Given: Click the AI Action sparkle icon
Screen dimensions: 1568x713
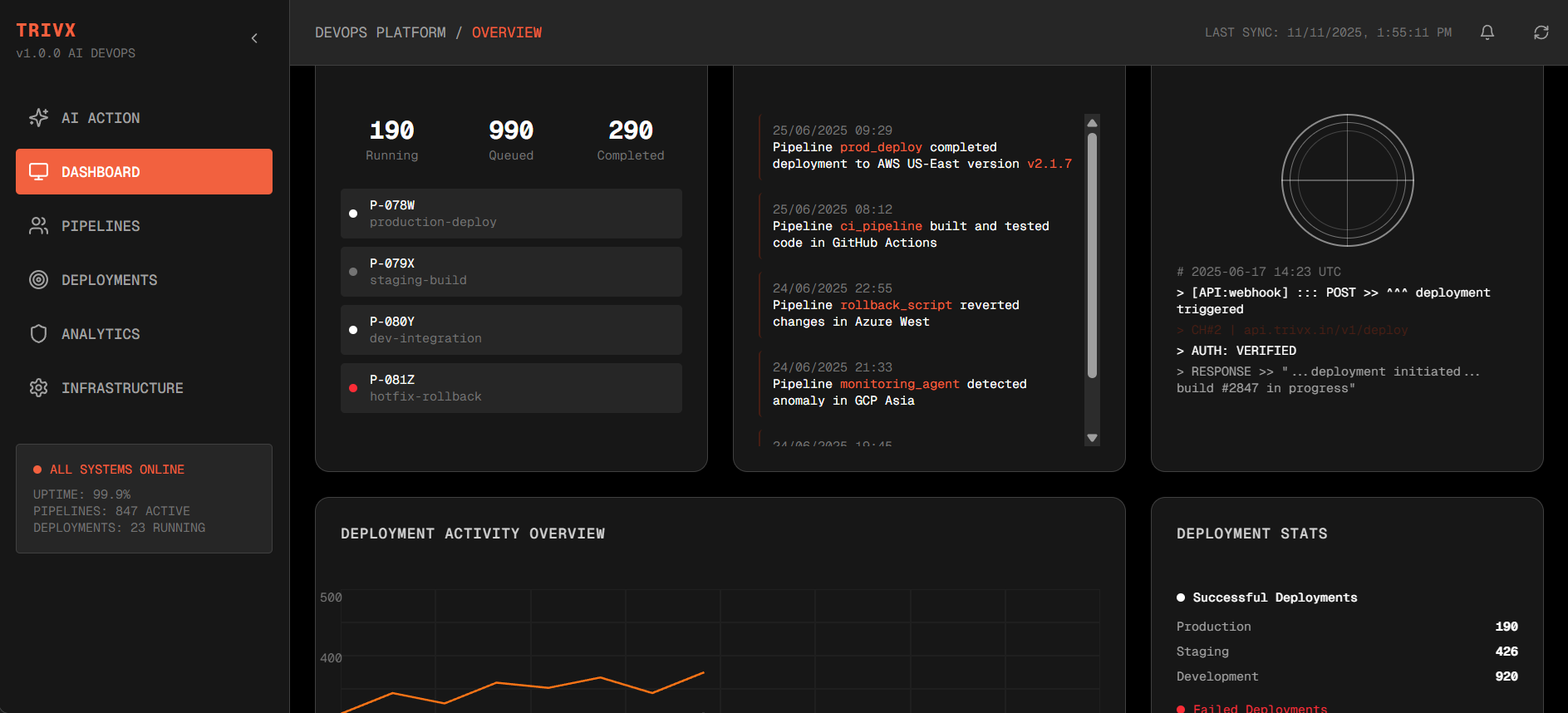Looking at the screenshot, I should (38, 118).
